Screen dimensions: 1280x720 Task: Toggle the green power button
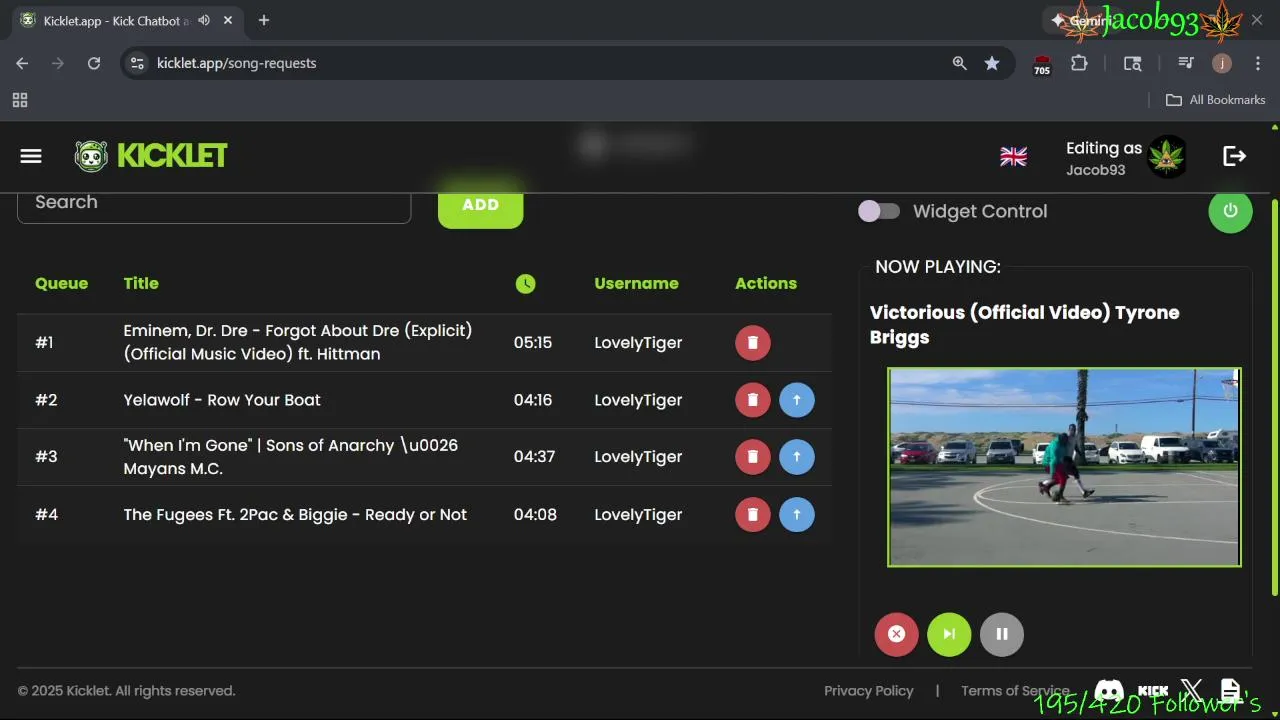coord(1230,211)
